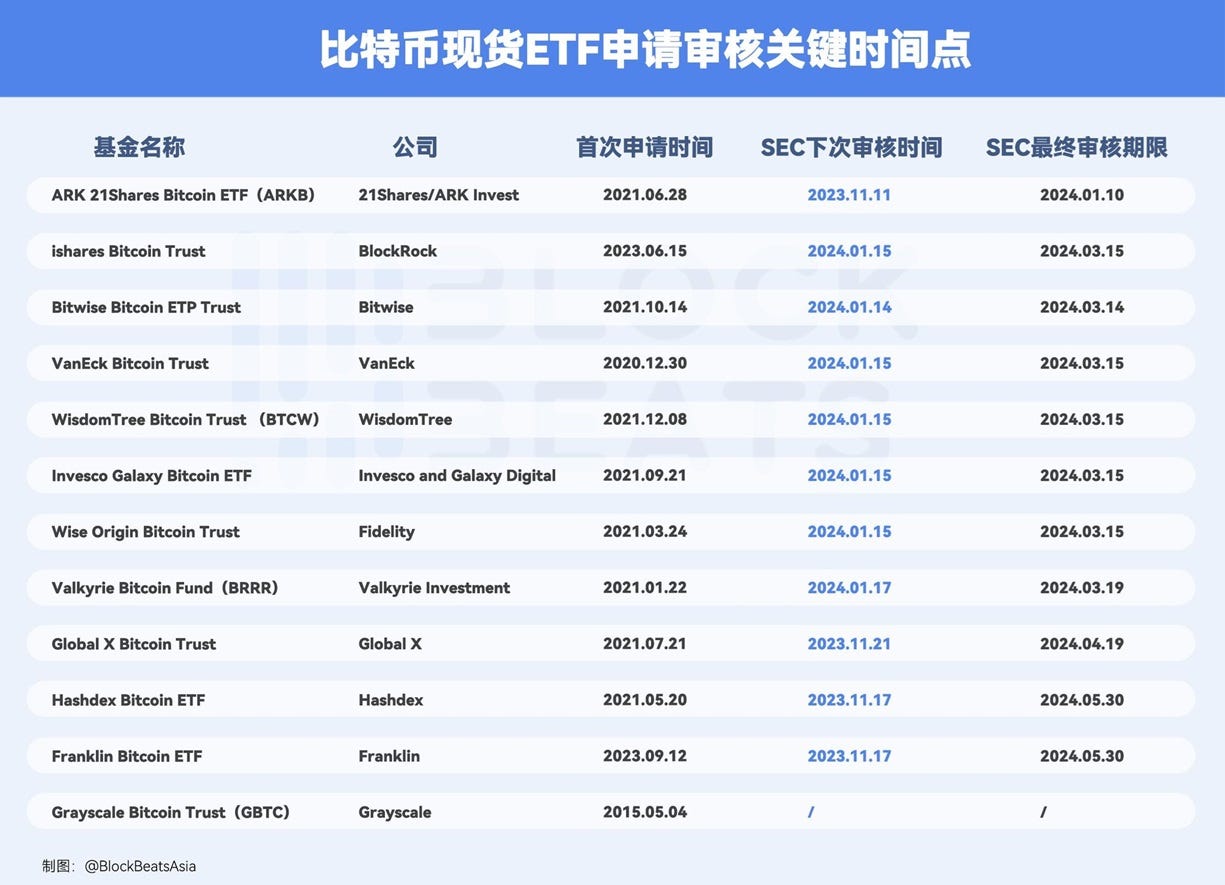The image size is (1225, 885).
Task: Click the 2015.05.04 application date
Action: tap(645, 811)
